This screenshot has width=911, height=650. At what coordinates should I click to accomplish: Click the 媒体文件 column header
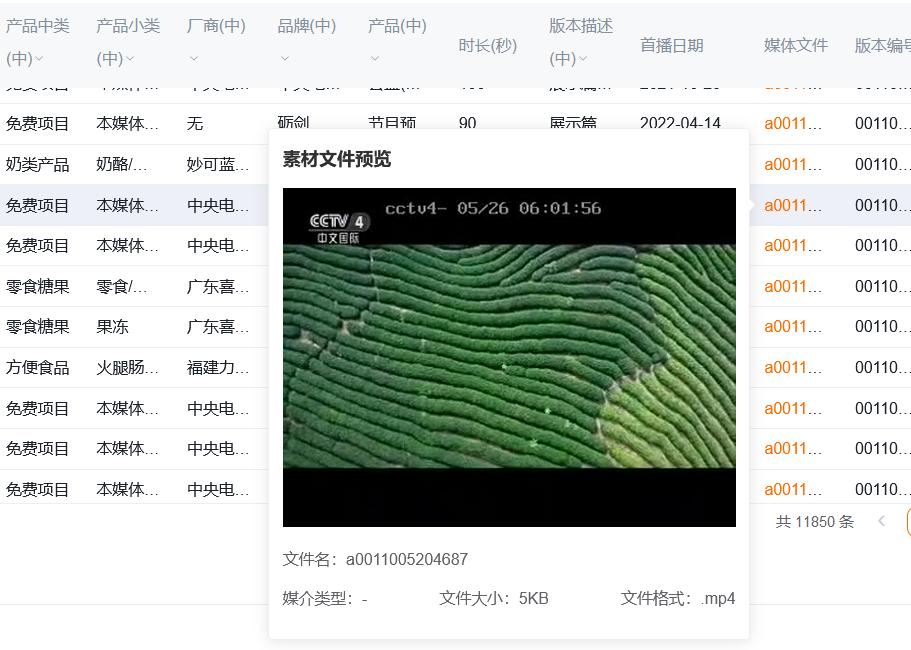[x=795, y=45]
